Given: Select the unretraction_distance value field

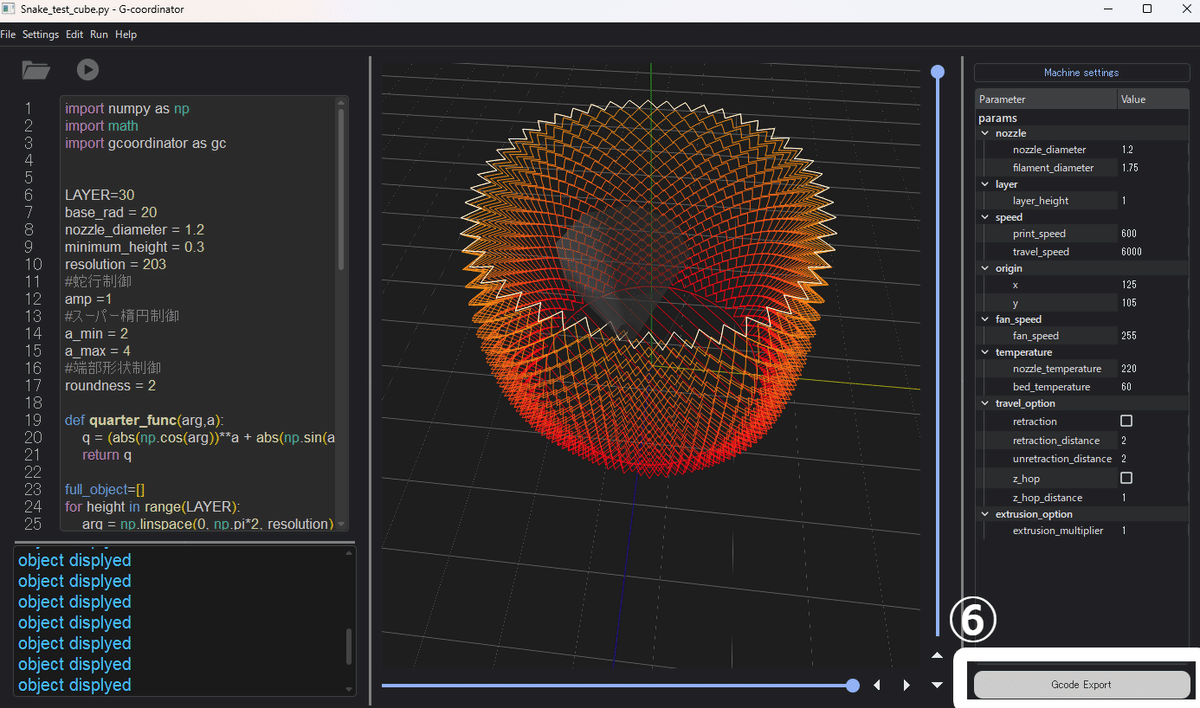Looking at the screenshot, I should point(1153,459).
